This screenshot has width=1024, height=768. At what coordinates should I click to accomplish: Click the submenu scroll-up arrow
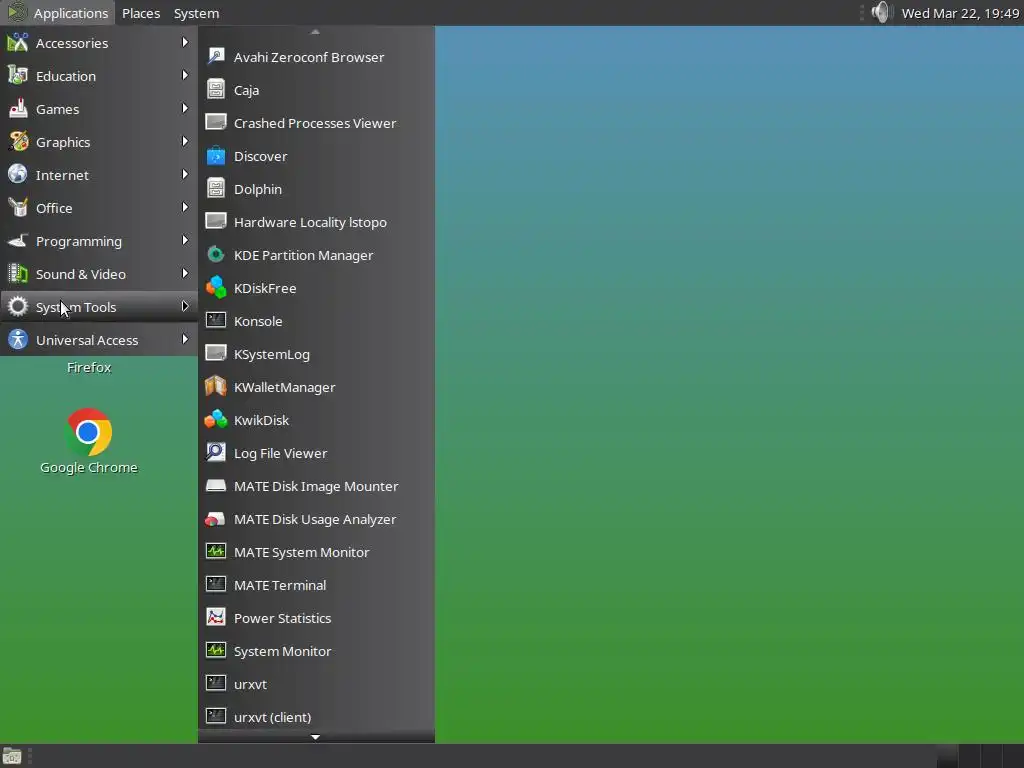coord(315,31)
